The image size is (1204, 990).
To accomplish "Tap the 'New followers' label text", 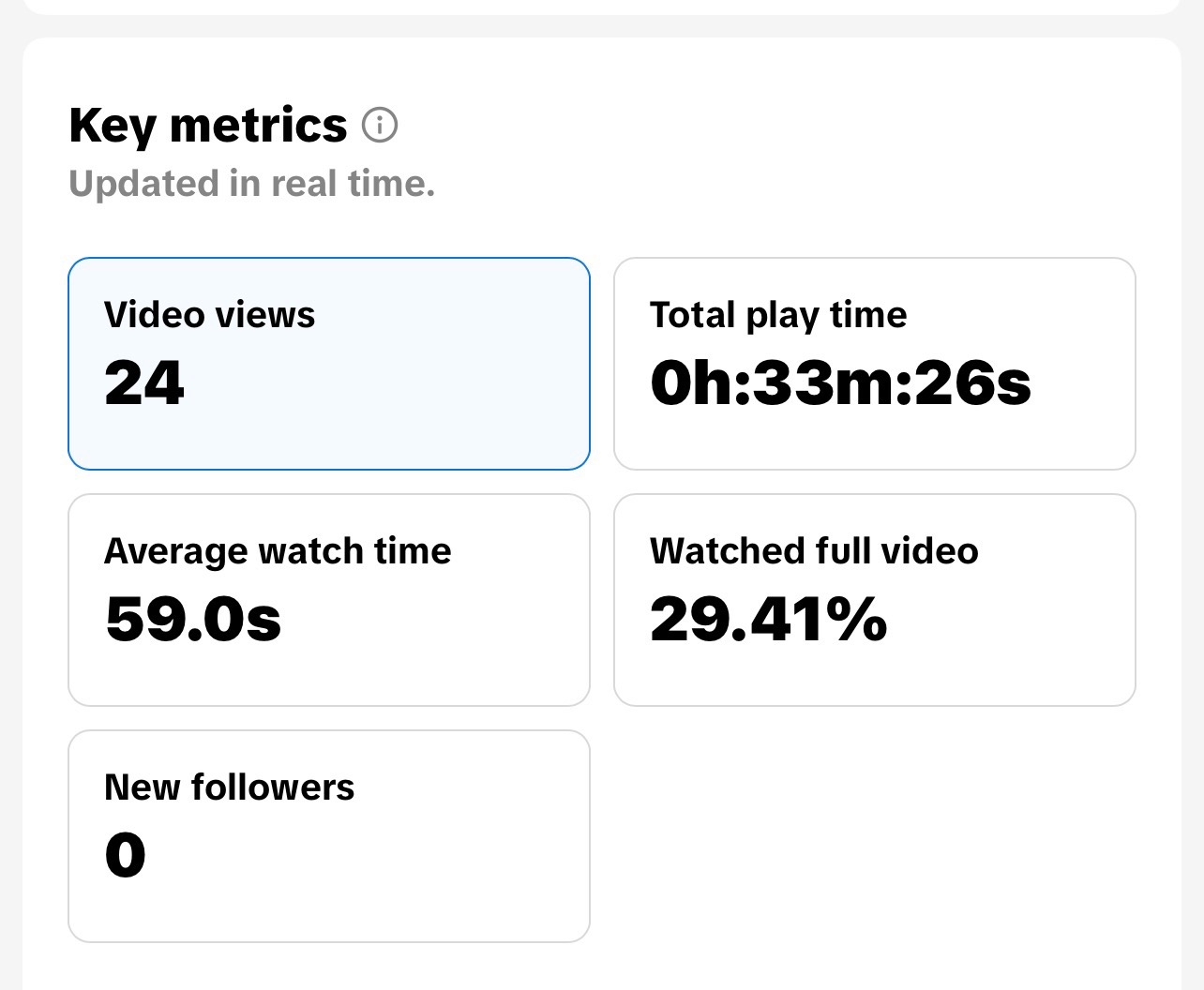I will [230, 787].
